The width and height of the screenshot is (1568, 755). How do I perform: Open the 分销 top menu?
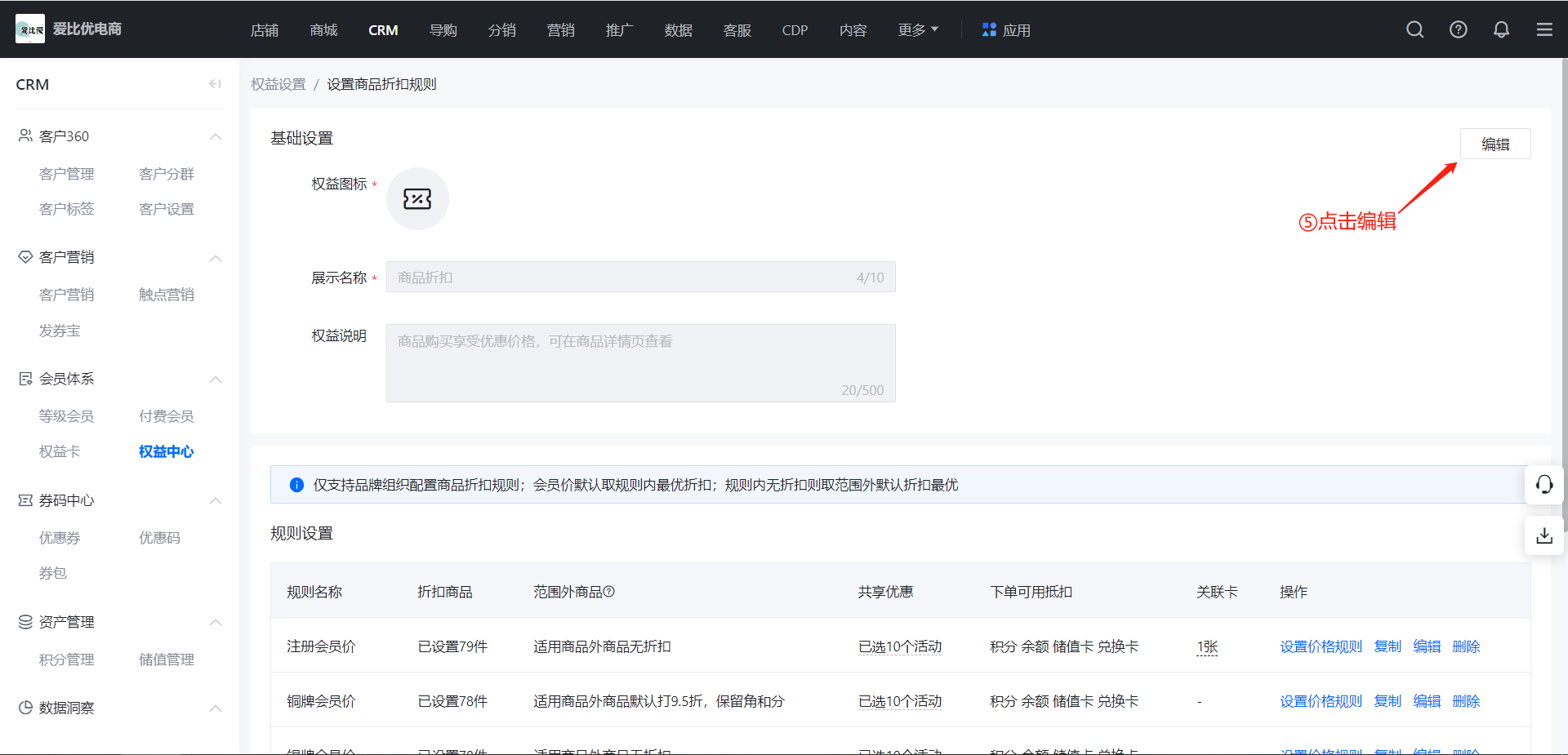click(501, 30)
